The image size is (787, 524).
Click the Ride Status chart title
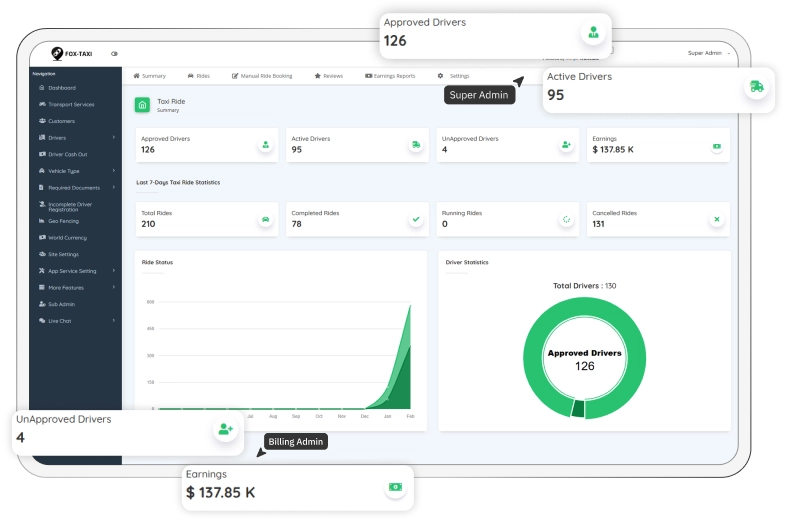[157, 262]
